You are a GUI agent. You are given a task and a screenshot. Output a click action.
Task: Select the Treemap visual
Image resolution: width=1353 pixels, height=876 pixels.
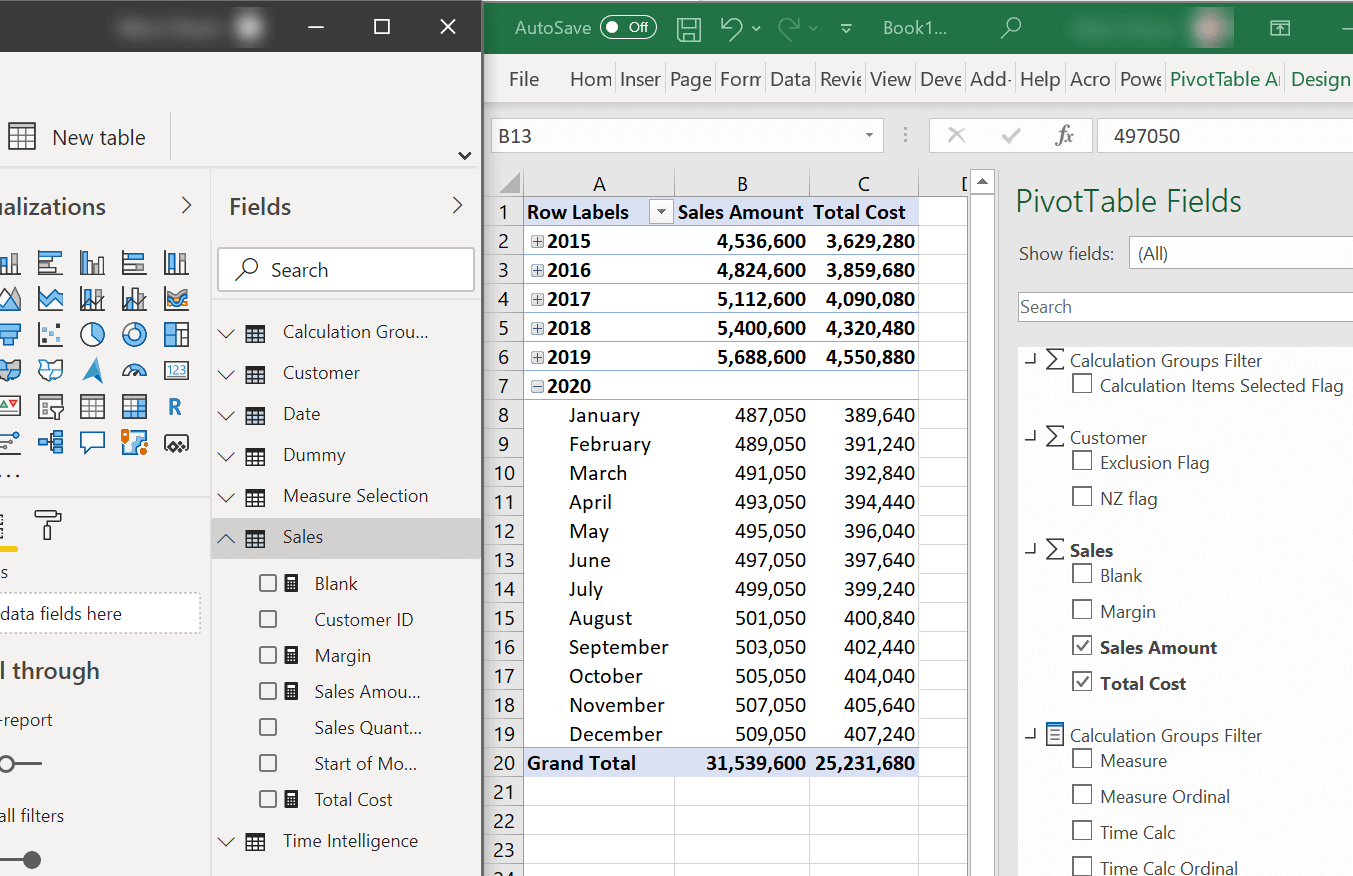[x=176, y=334]
